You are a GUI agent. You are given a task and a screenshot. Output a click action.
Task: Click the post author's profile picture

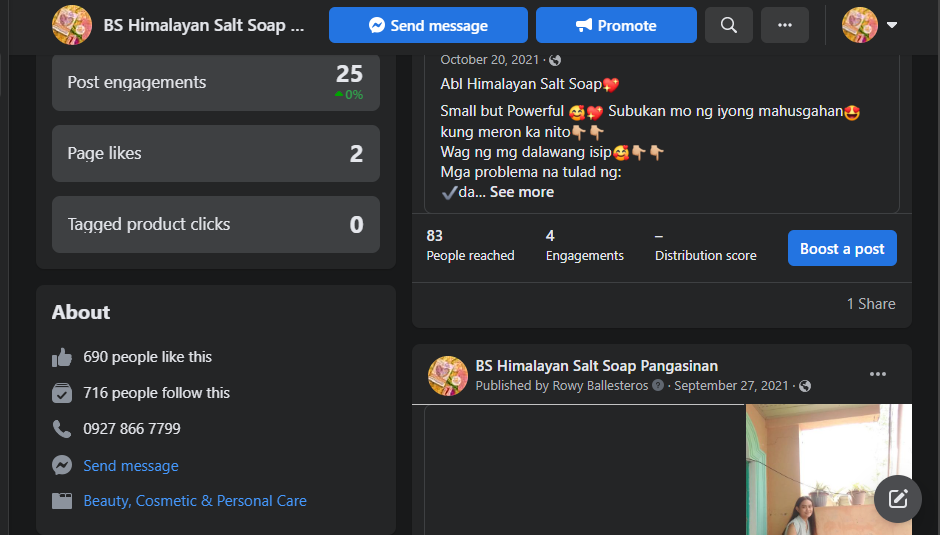click(x=448, y=375)
